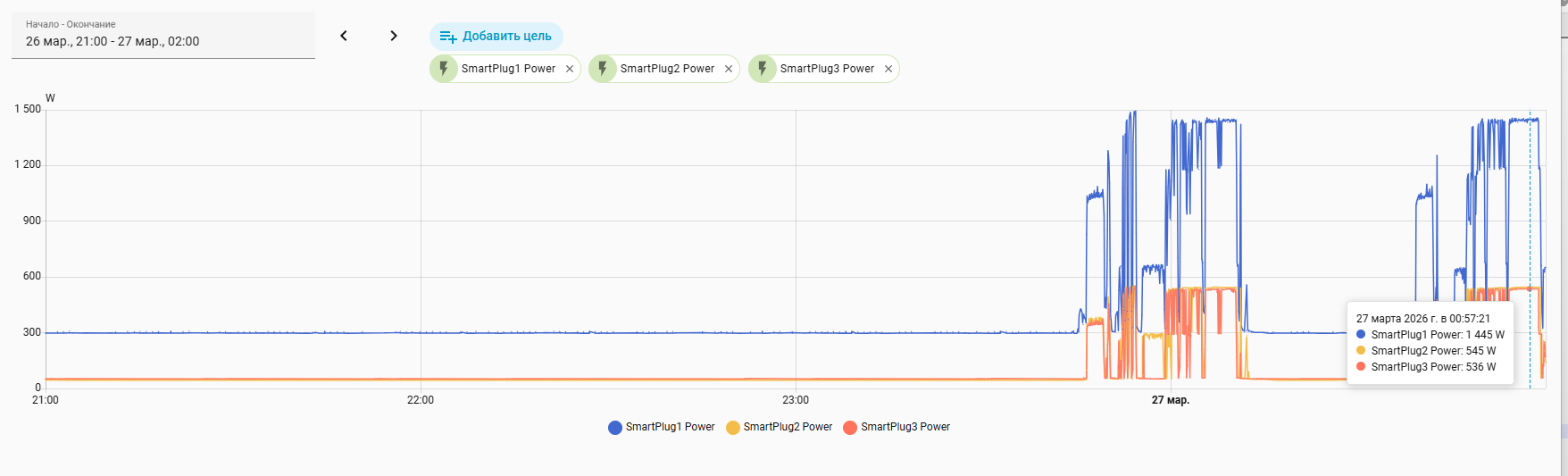The height and width of the screenshot is (476, 1568).
Task: Go to next time range arrow
Action: pyautogui.click(x=394, y=36)
